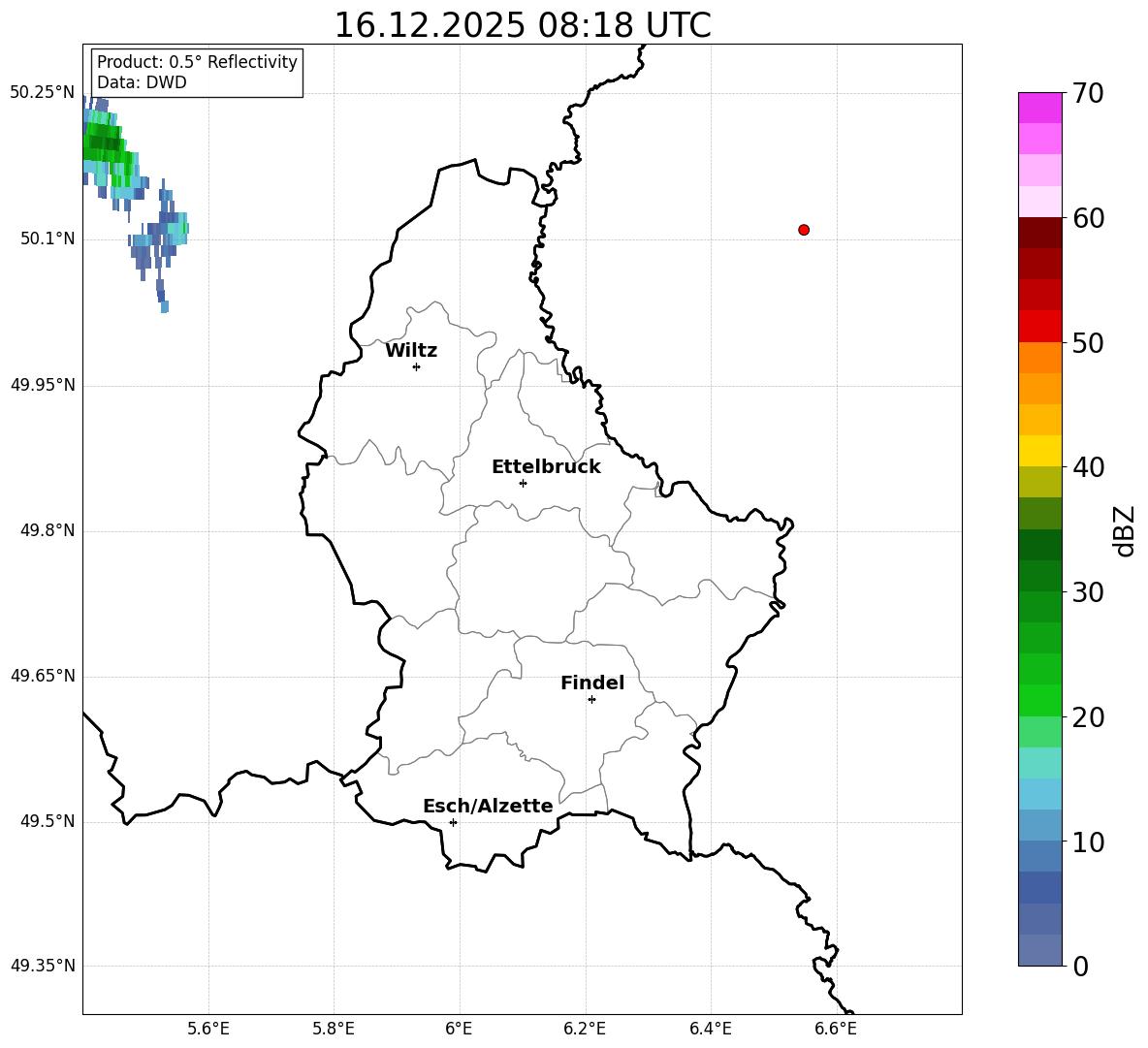Click the 40 tick on the colorbar
The width and height of the screenshot is (1148, 1048).
[x=1088, y=467]
